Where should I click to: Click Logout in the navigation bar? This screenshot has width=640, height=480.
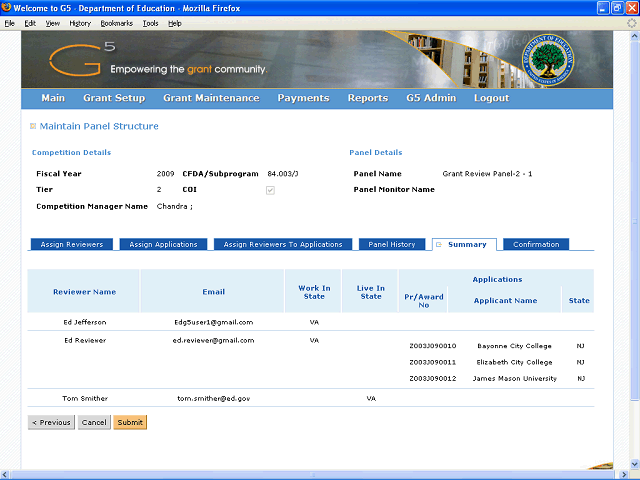click(491, 98)
